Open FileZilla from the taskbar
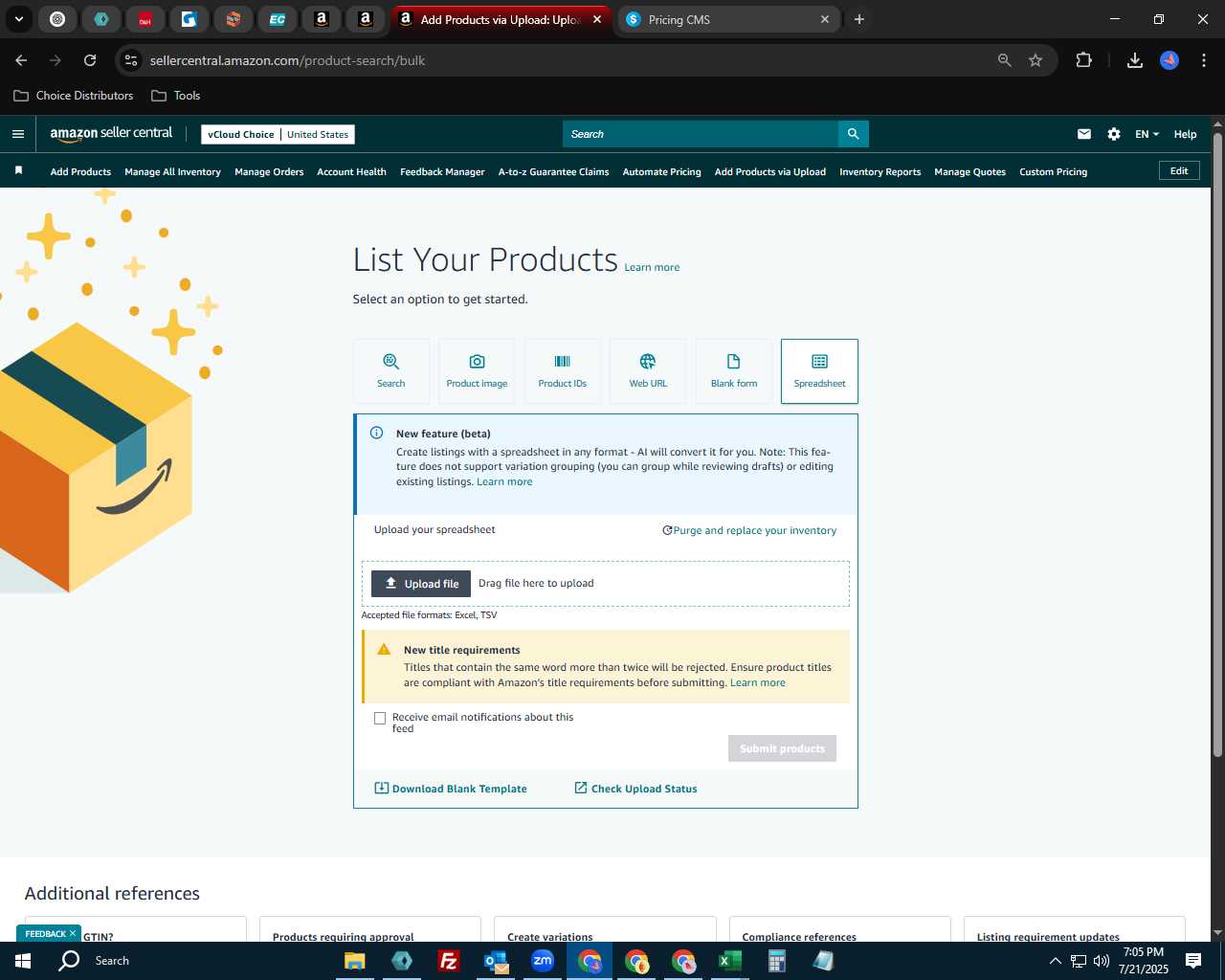 coord(448,961)
